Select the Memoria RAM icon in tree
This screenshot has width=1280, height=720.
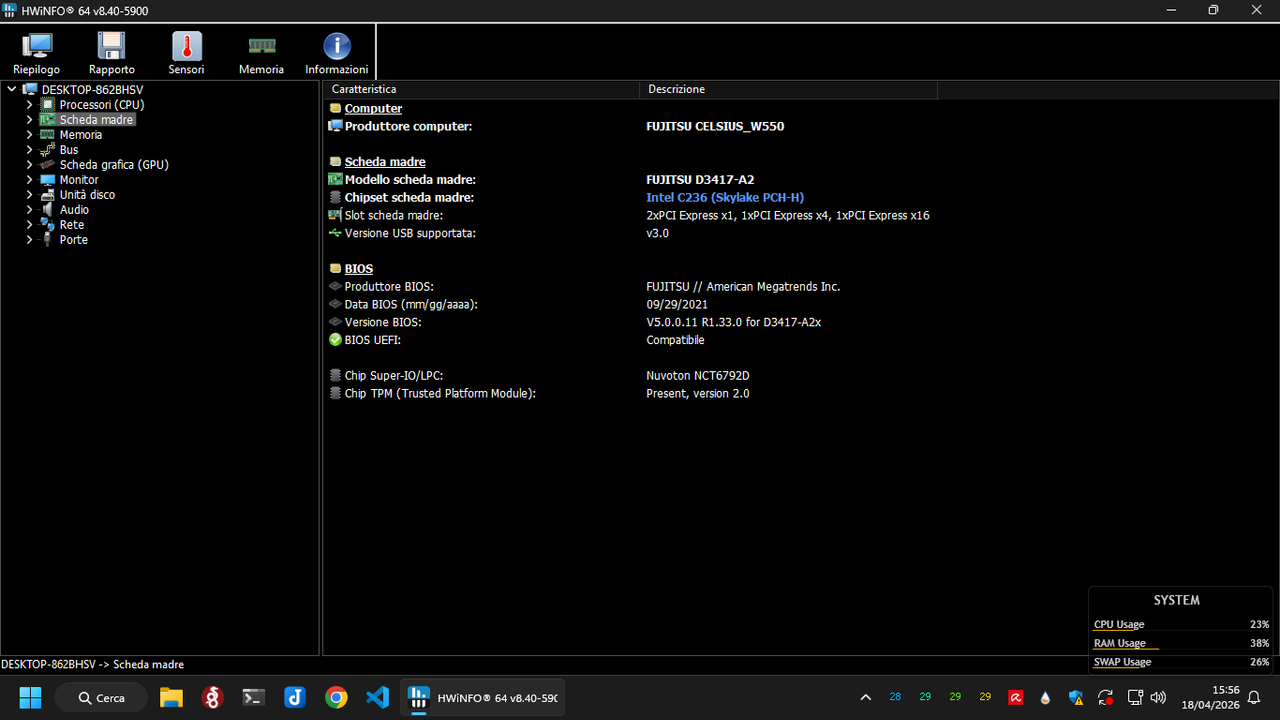(x=47, y=134)
